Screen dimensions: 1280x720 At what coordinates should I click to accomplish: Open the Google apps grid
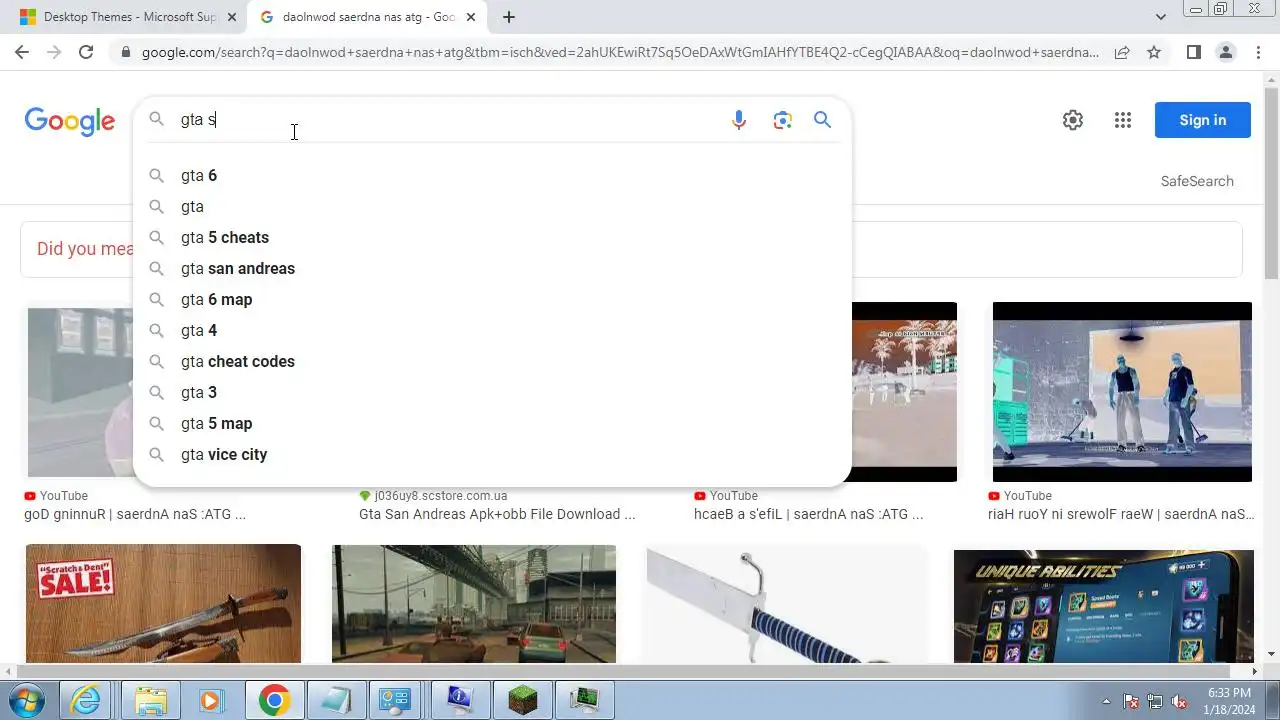1123,120
